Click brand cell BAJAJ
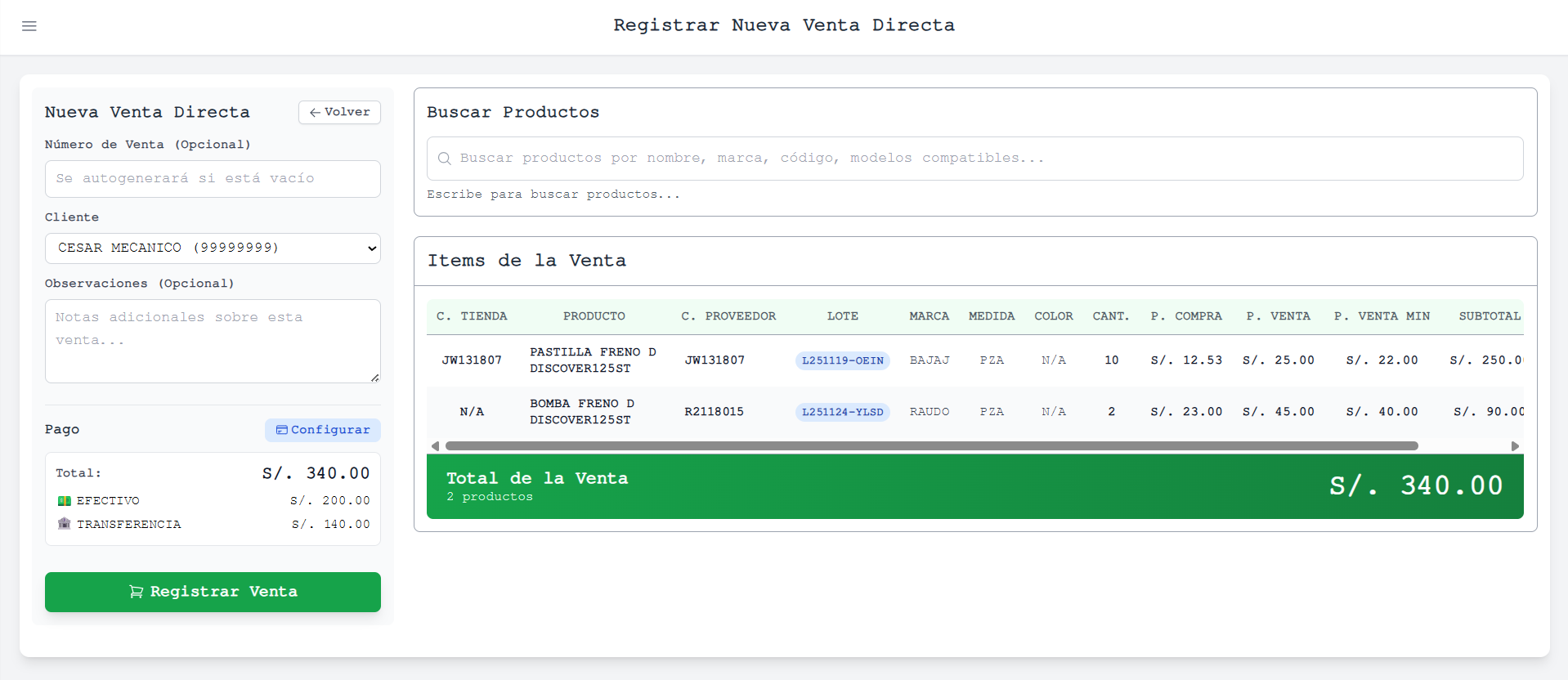This screenshot has height=680, width=1568. [x=930, y=360]
